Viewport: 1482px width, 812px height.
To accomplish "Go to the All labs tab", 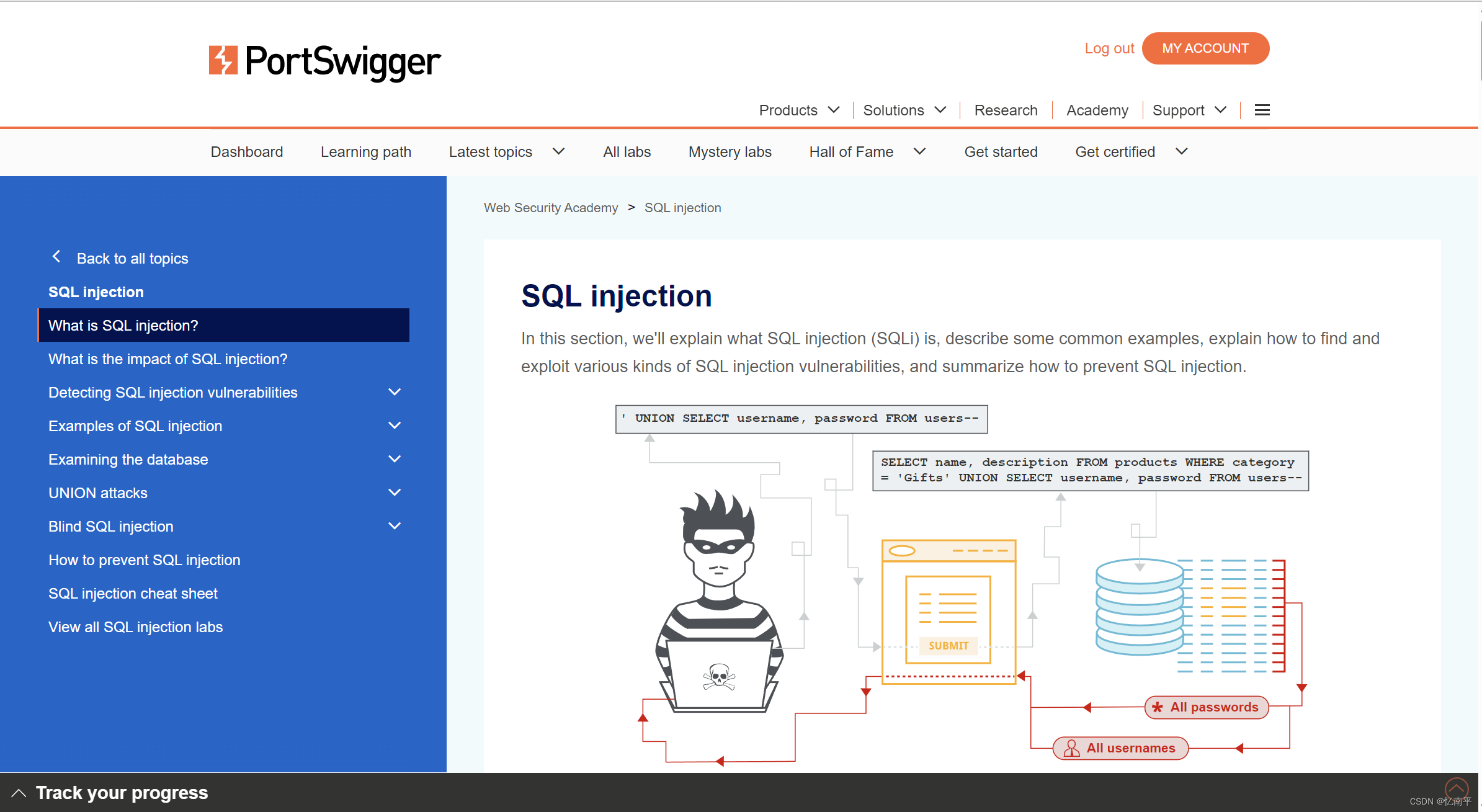I will pyautogui.click(x=627, y=152).
